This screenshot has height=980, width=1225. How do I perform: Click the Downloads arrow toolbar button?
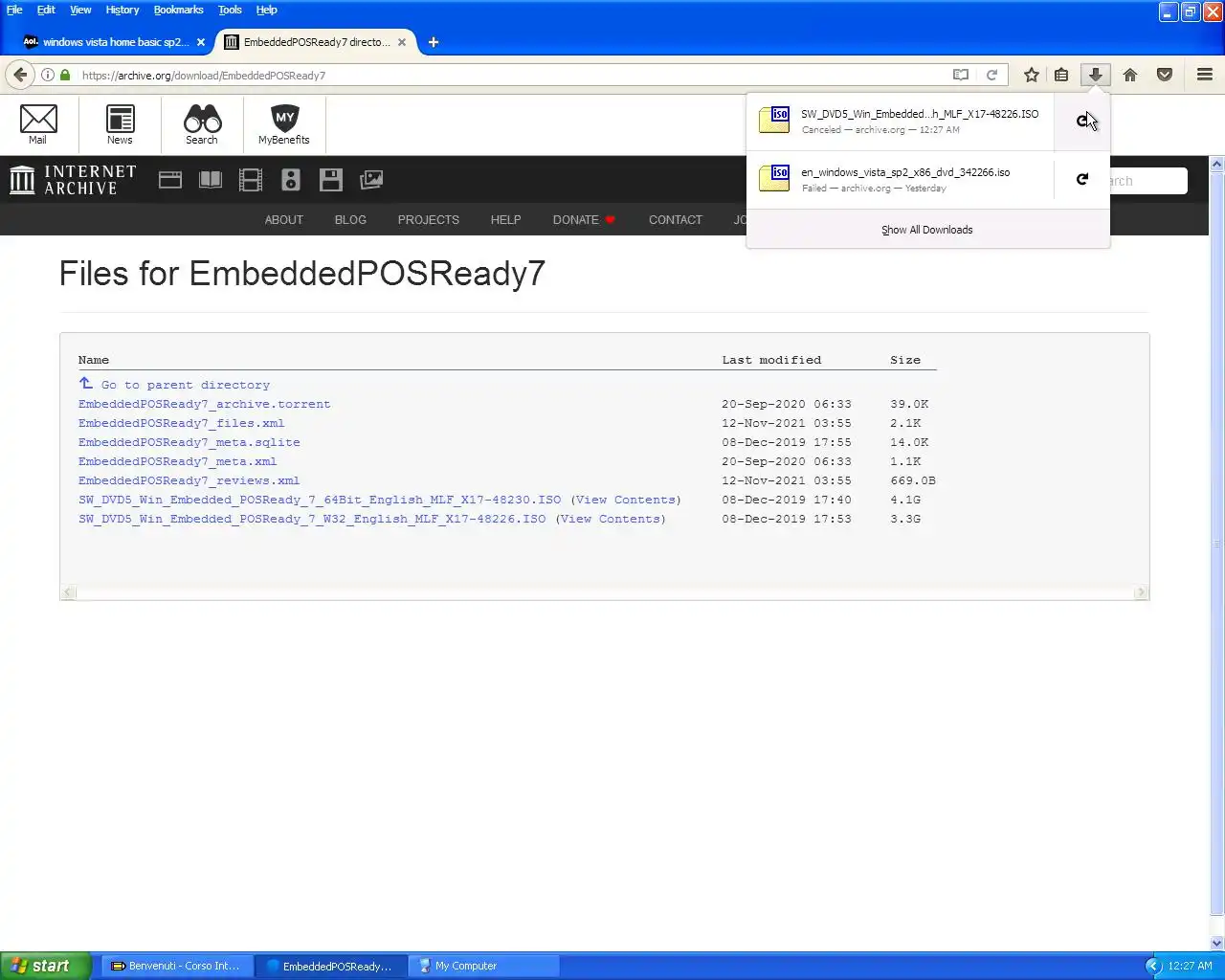pos(1096,75)
